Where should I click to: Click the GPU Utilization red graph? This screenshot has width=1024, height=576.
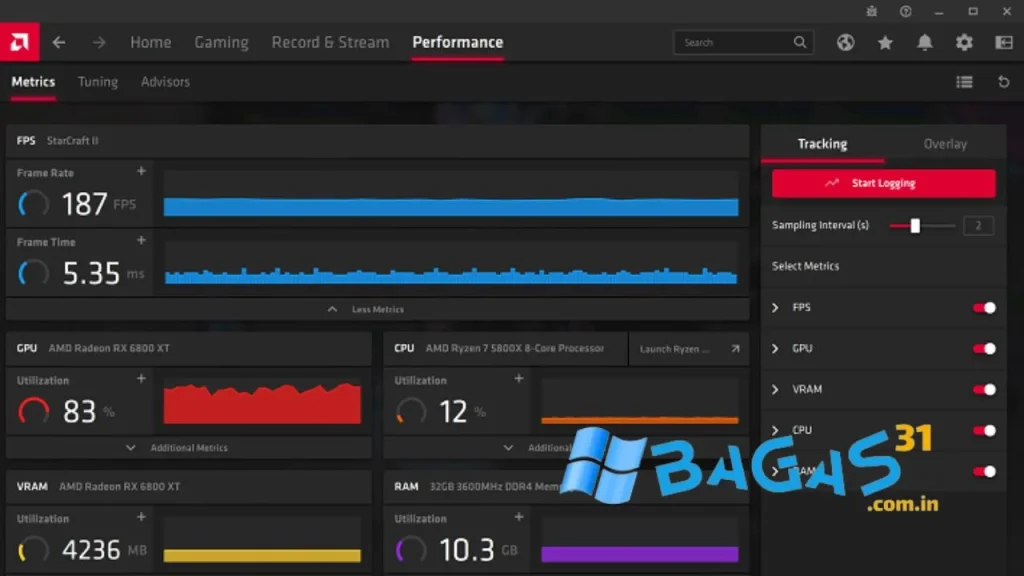point(262,402)
